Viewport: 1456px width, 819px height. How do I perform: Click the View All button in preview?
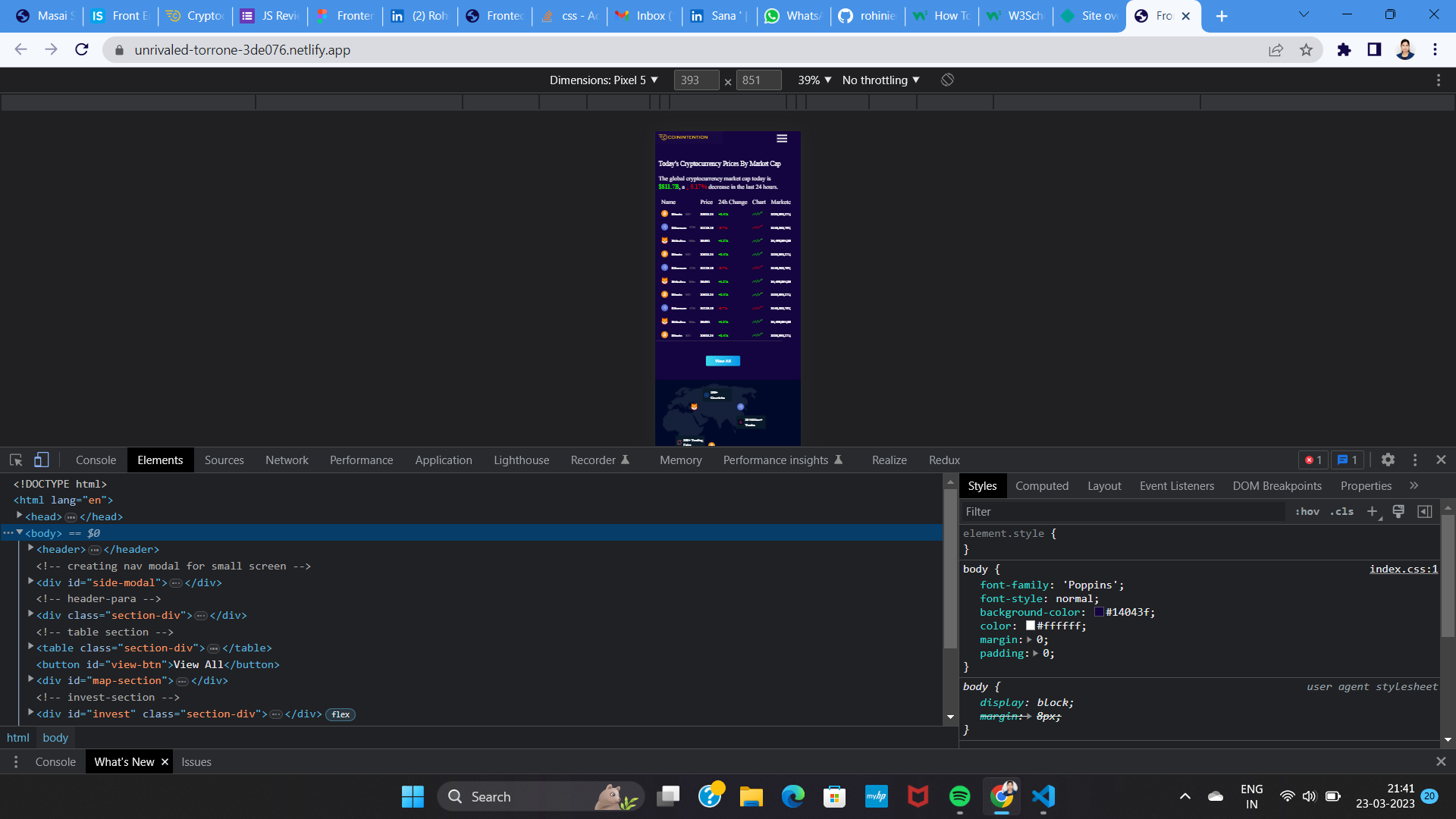pos(723,361)
